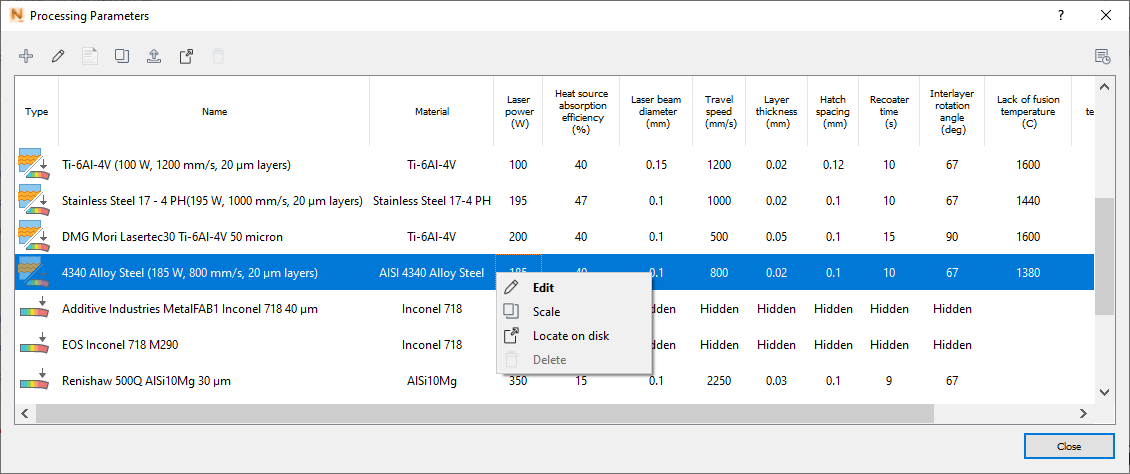The width and height of the screenshot is (1130, 474).
Task: Click the locate on disk toolbar icon
Action: pos(186,56)
